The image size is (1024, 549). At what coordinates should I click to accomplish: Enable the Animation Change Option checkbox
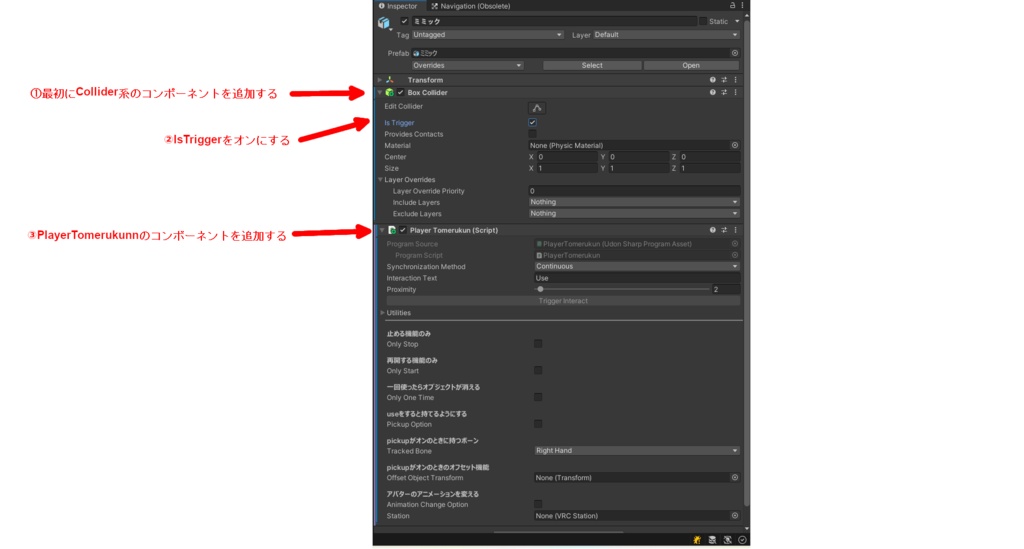pyautogui.click(x=538, y=505)
